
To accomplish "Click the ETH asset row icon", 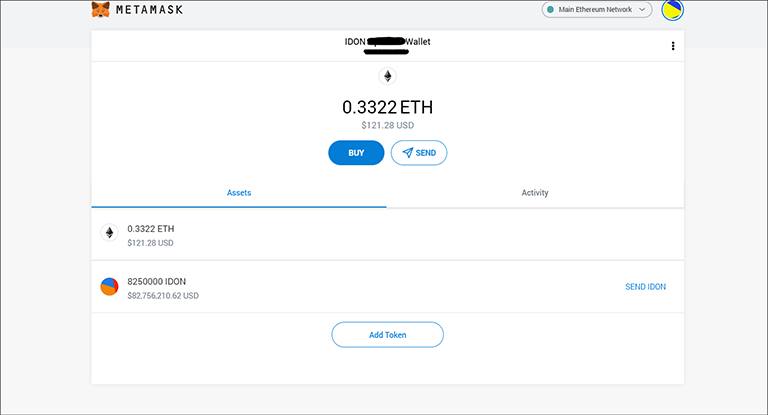I will (x=109, y=232).
